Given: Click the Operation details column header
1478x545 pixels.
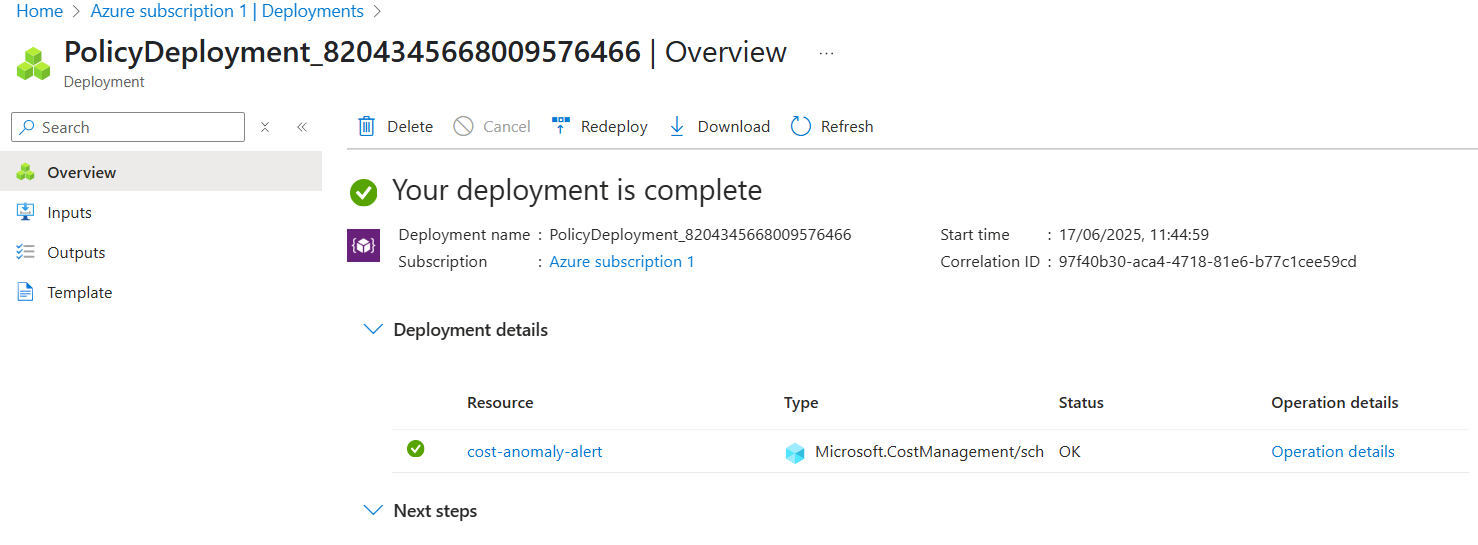Looking at the screenshot, I should [x=1335, y=402].
